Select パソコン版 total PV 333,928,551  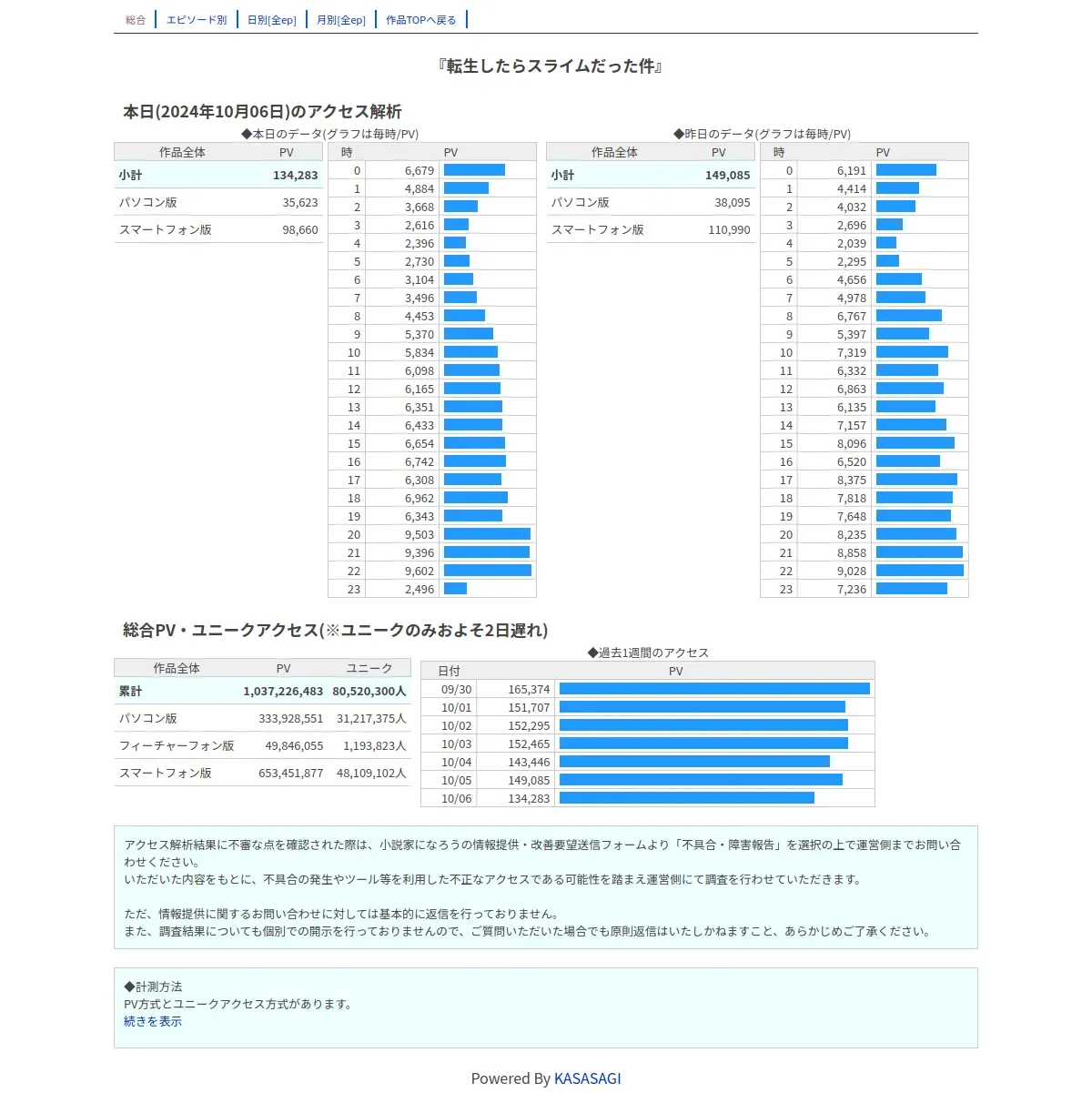tap(291, 718)
